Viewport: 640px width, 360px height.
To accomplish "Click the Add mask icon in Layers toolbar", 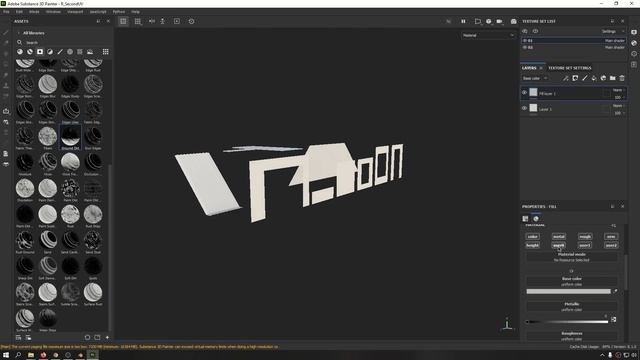I will point(575,78).
